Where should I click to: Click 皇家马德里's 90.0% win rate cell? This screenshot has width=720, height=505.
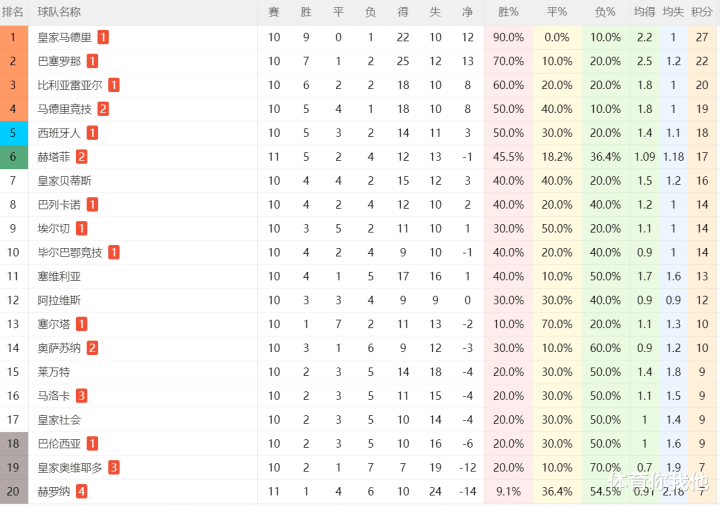point(508,37)
